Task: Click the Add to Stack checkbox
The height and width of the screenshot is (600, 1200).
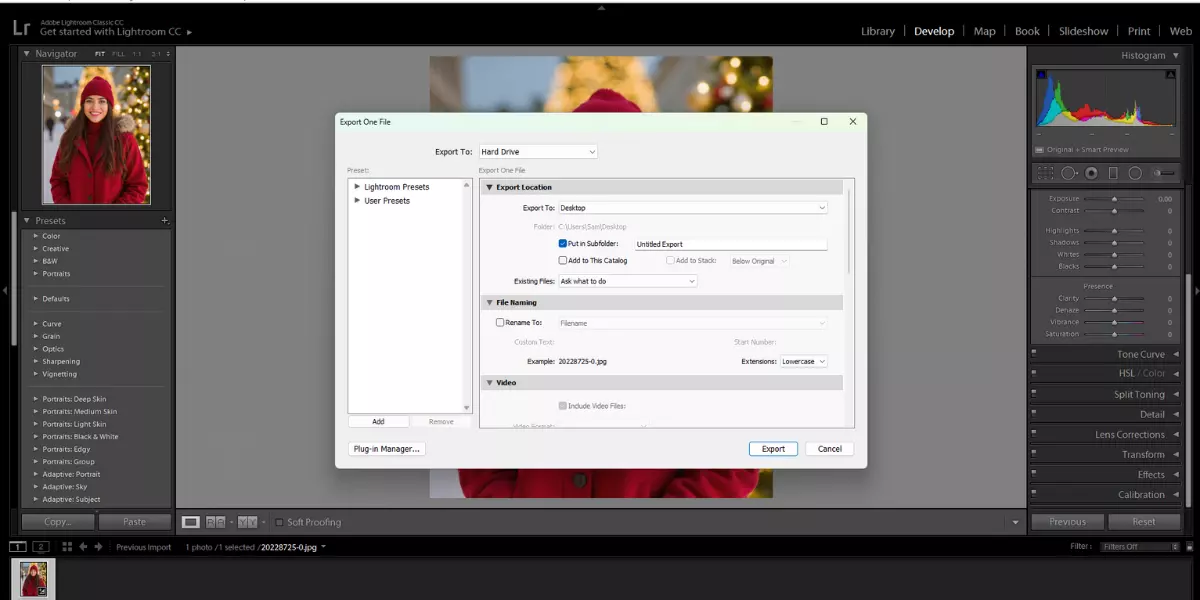Action: pyautogui.click(x=671, y=260)
